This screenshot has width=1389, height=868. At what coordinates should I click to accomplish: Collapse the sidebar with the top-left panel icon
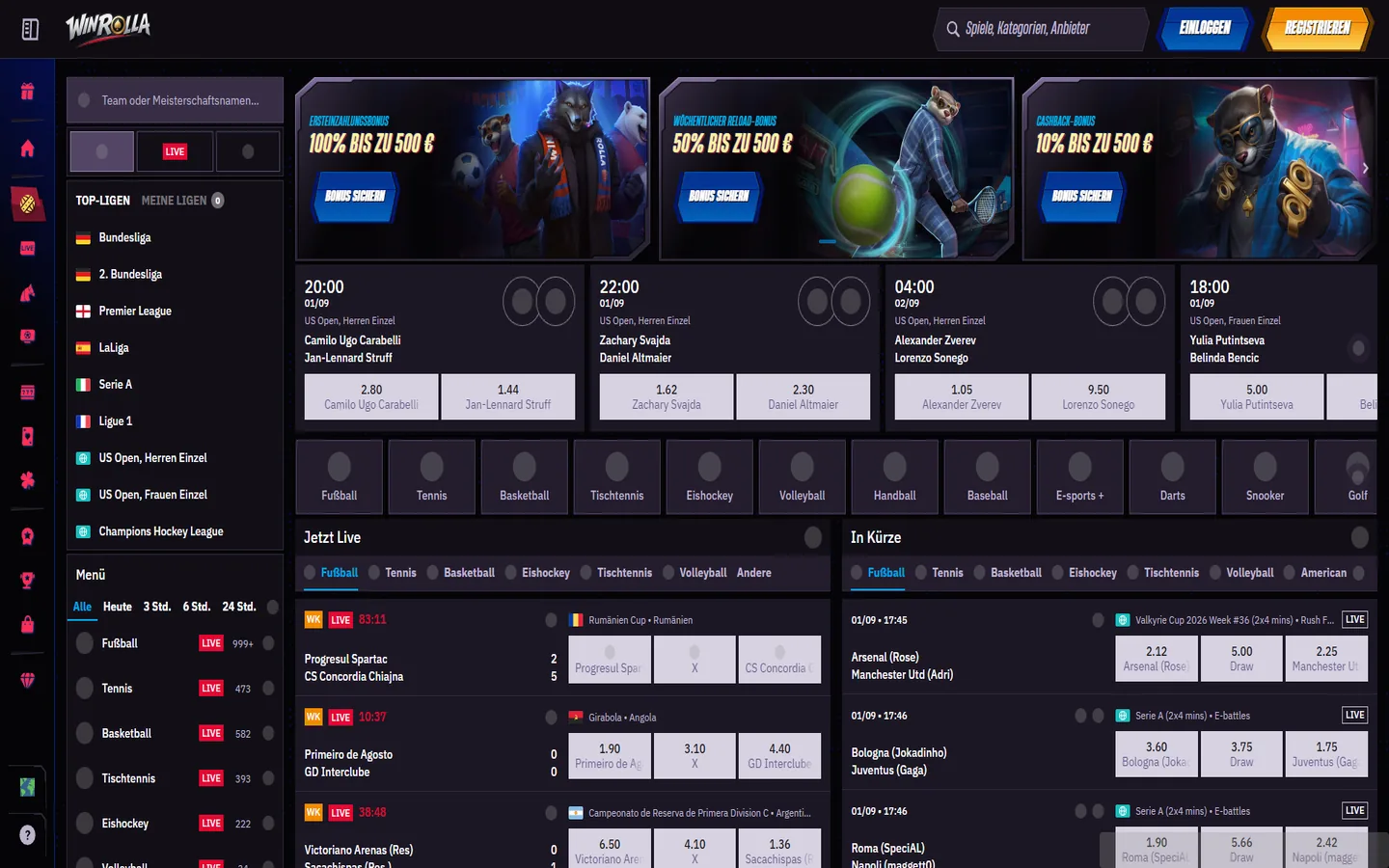pos(30,30)
